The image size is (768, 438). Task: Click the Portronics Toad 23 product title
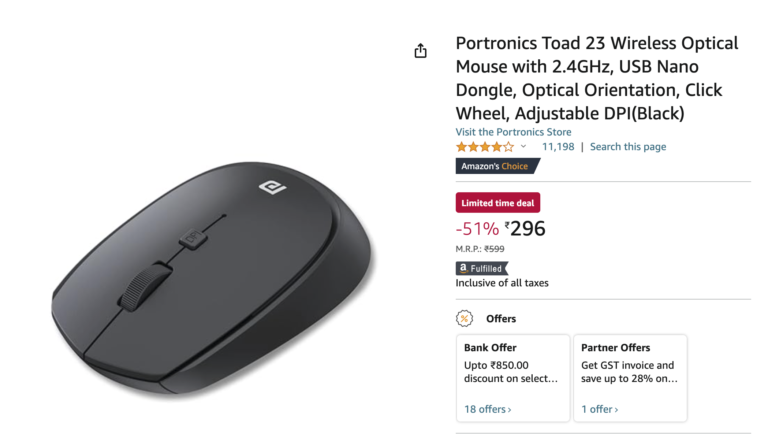click(x=597, y=78)
